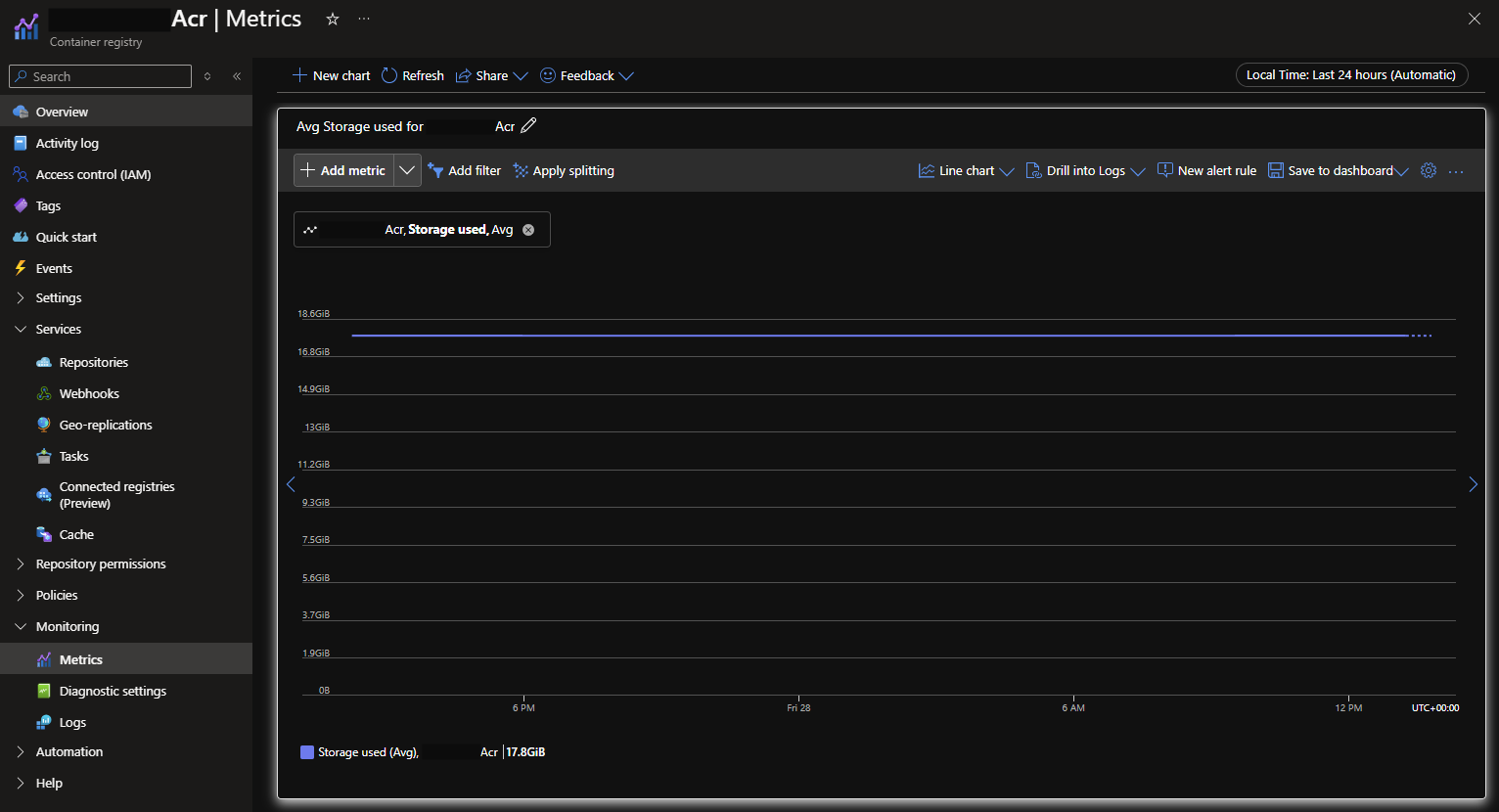Click Add metric button
Screen dimensions: 1499x812
click(344, 170)
